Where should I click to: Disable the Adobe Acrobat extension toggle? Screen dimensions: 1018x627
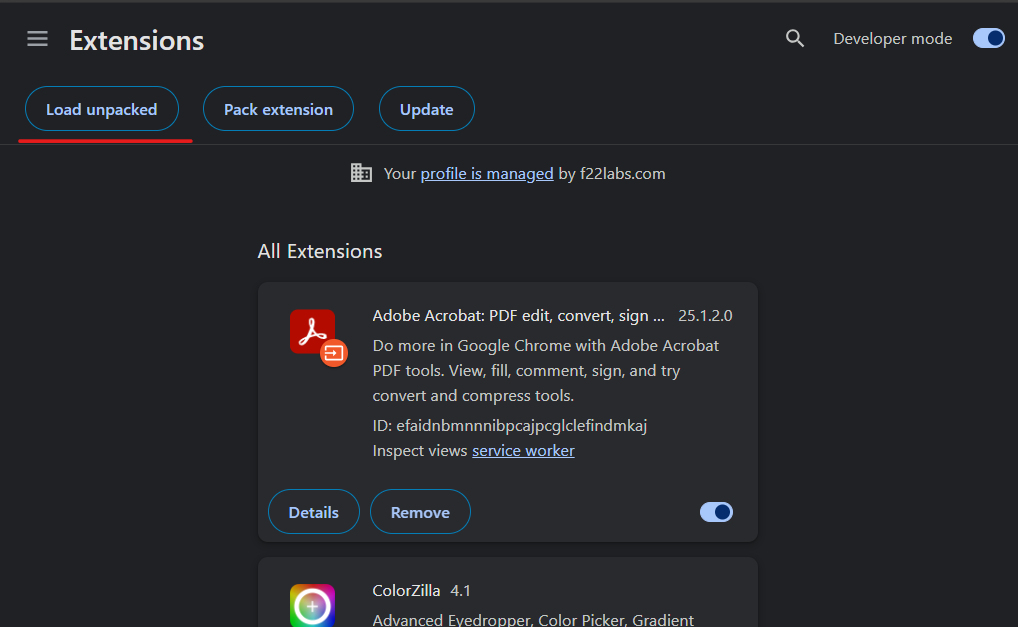click(x=716, y=512)
